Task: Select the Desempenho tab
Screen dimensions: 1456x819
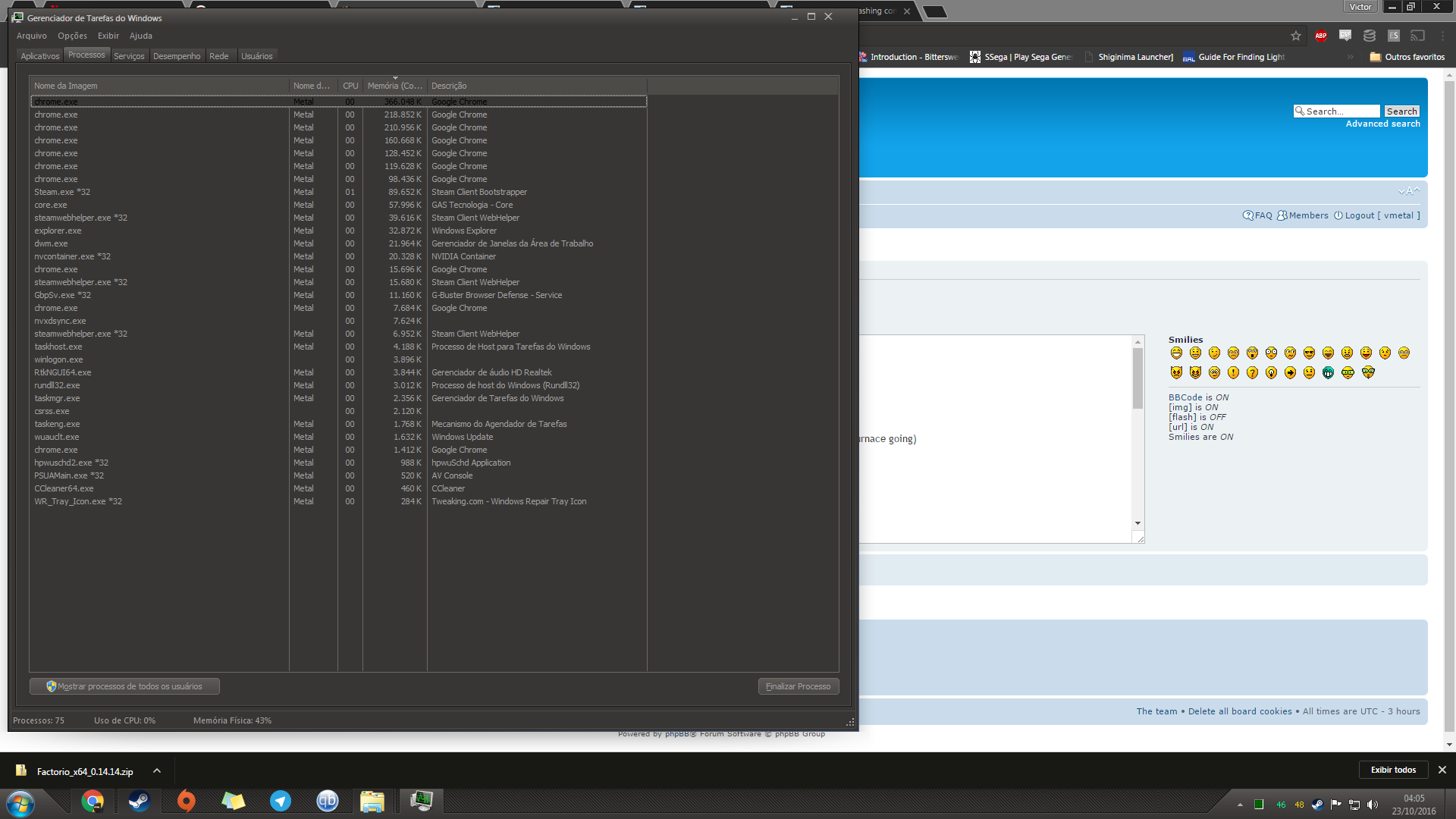Action: pyautogui.click(x=177, y=55)
